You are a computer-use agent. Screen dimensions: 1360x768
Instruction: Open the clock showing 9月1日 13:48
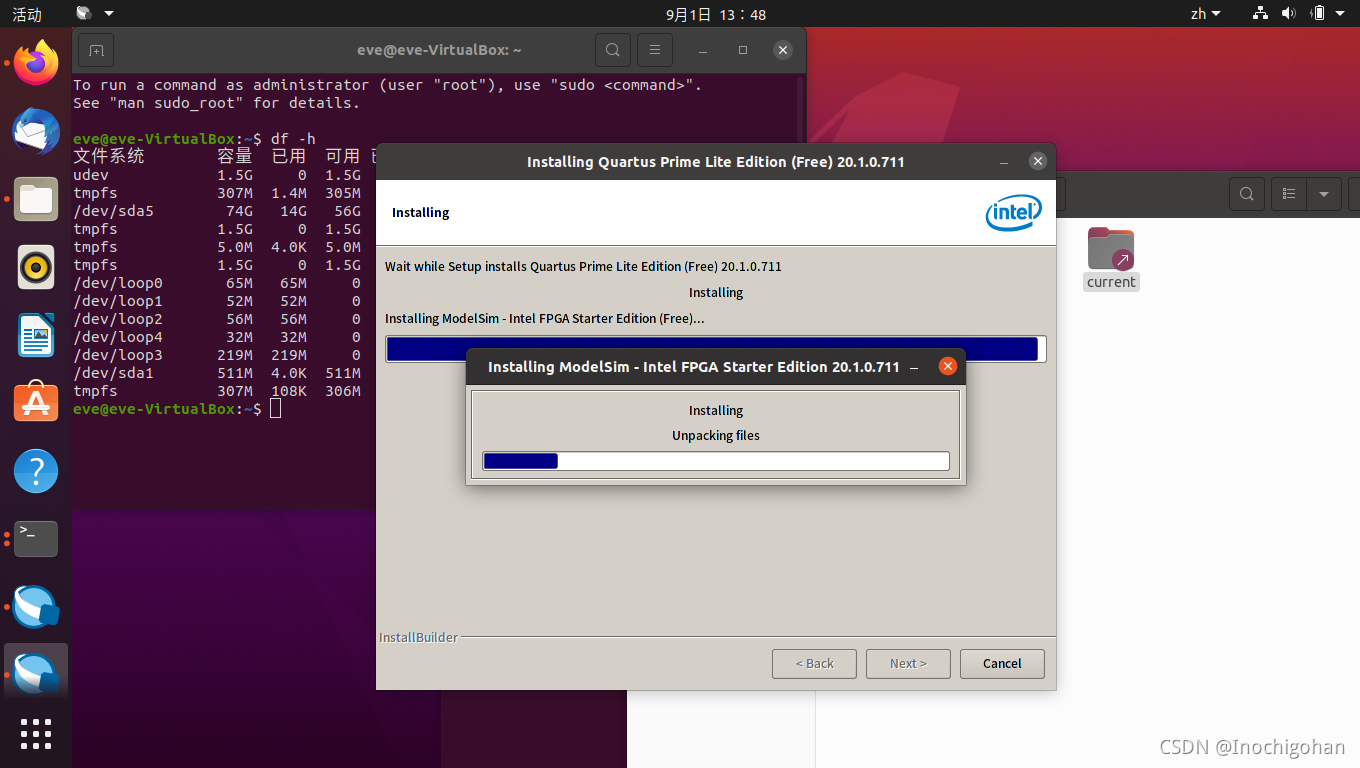click(x=716, y=14)
